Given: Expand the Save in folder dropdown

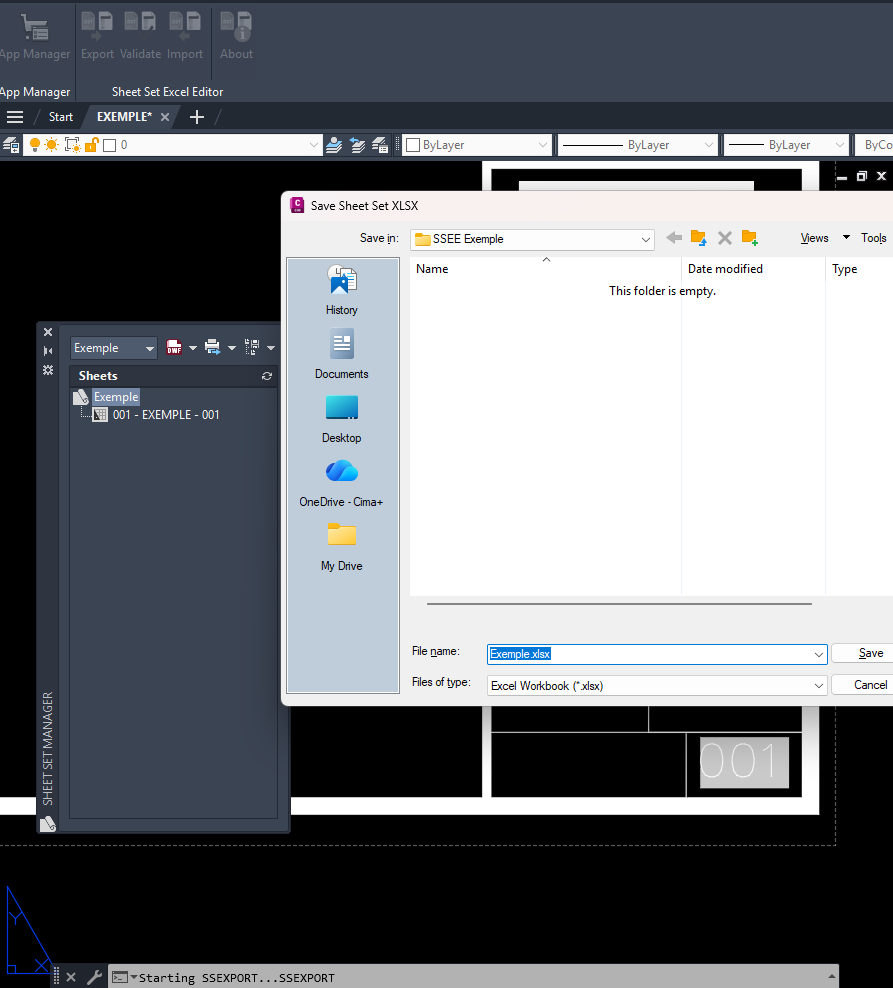Looking at the screenshot, I should 645,239.
